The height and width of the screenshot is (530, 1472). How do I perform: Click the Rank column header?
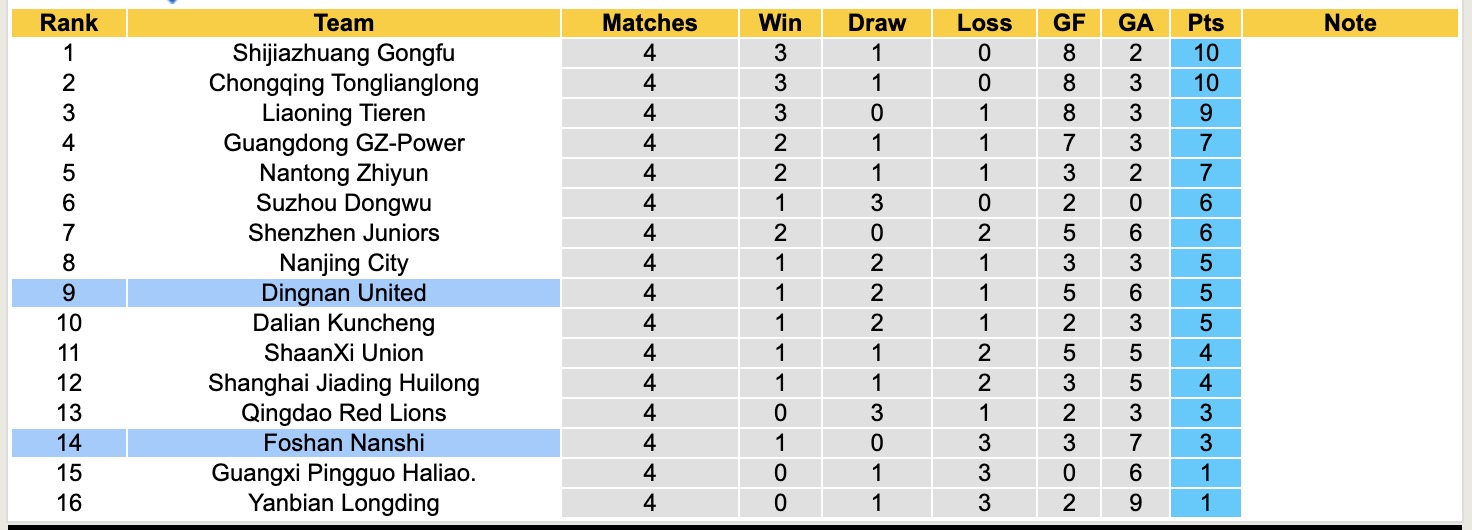[68, 23]
